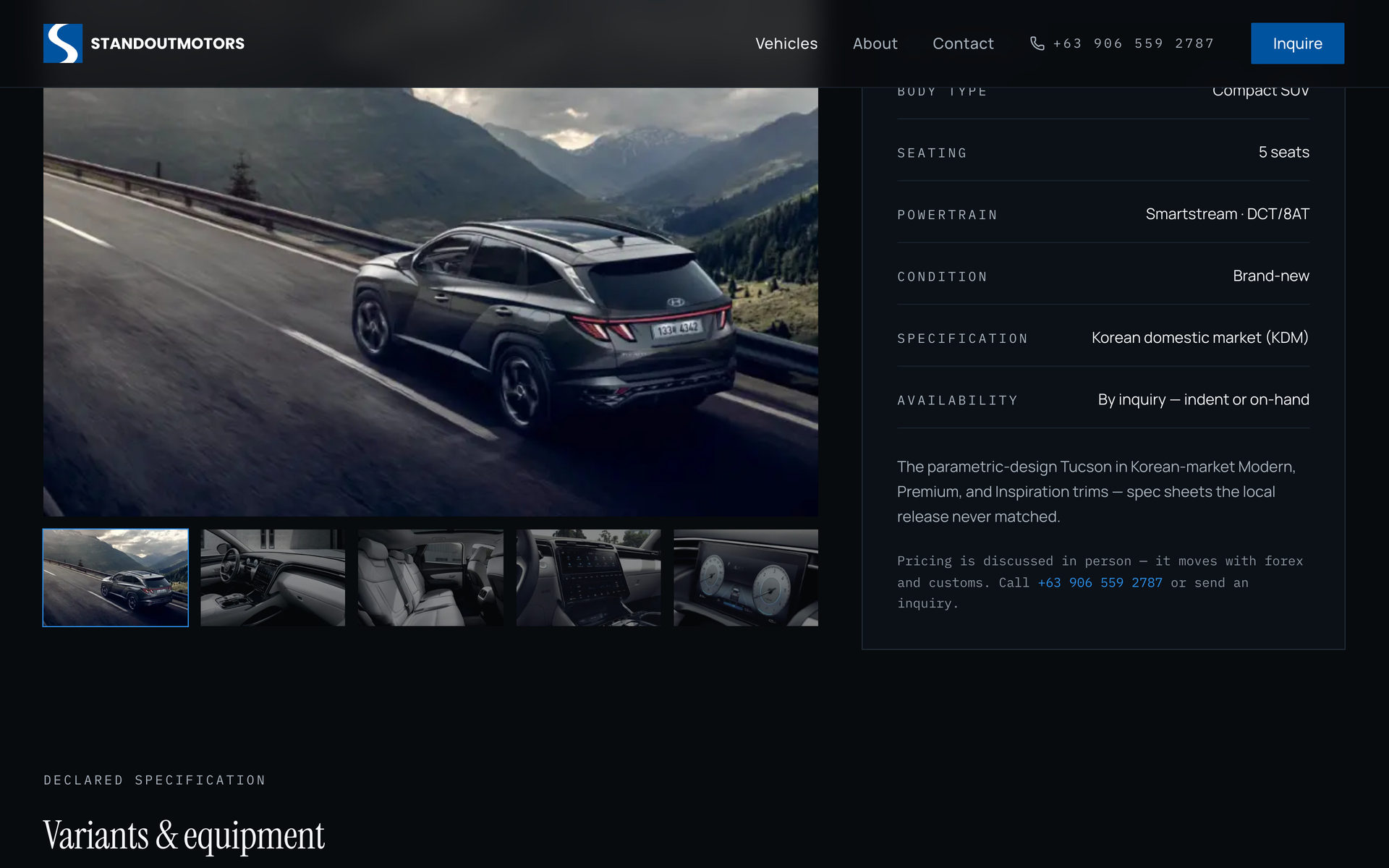Open the Vehicles menu item
The height and width of the screenshot is (868, 1389).
786,43
